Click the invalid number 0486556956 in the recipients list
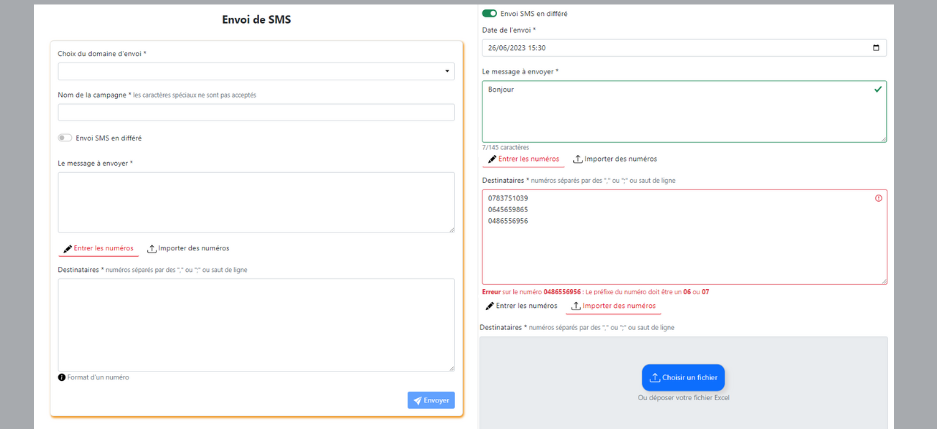This screenshot has height=429, width=937. [508, 221]
